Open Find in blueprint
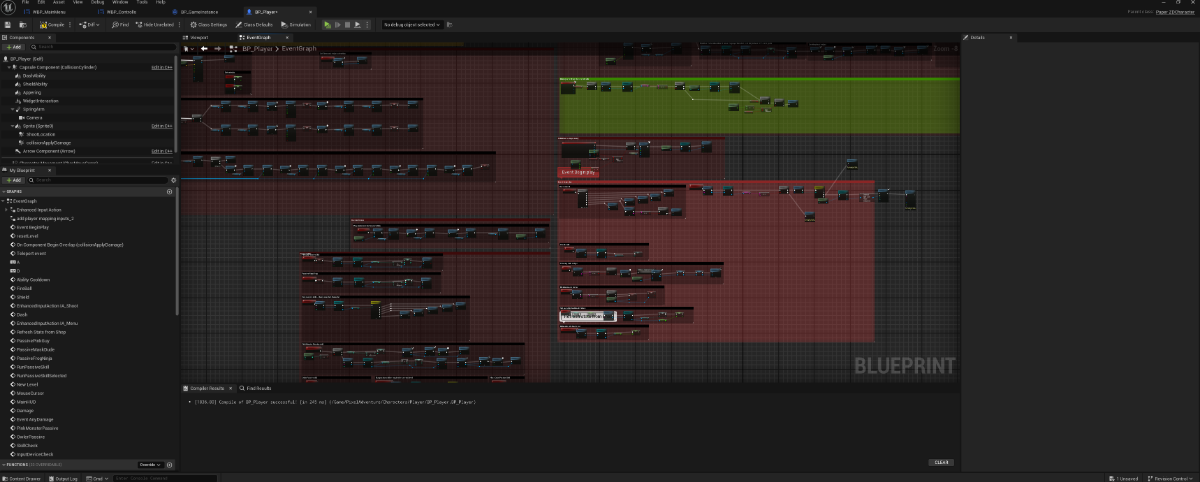This screenshot has width=1200, height=482. click(121, 24)
